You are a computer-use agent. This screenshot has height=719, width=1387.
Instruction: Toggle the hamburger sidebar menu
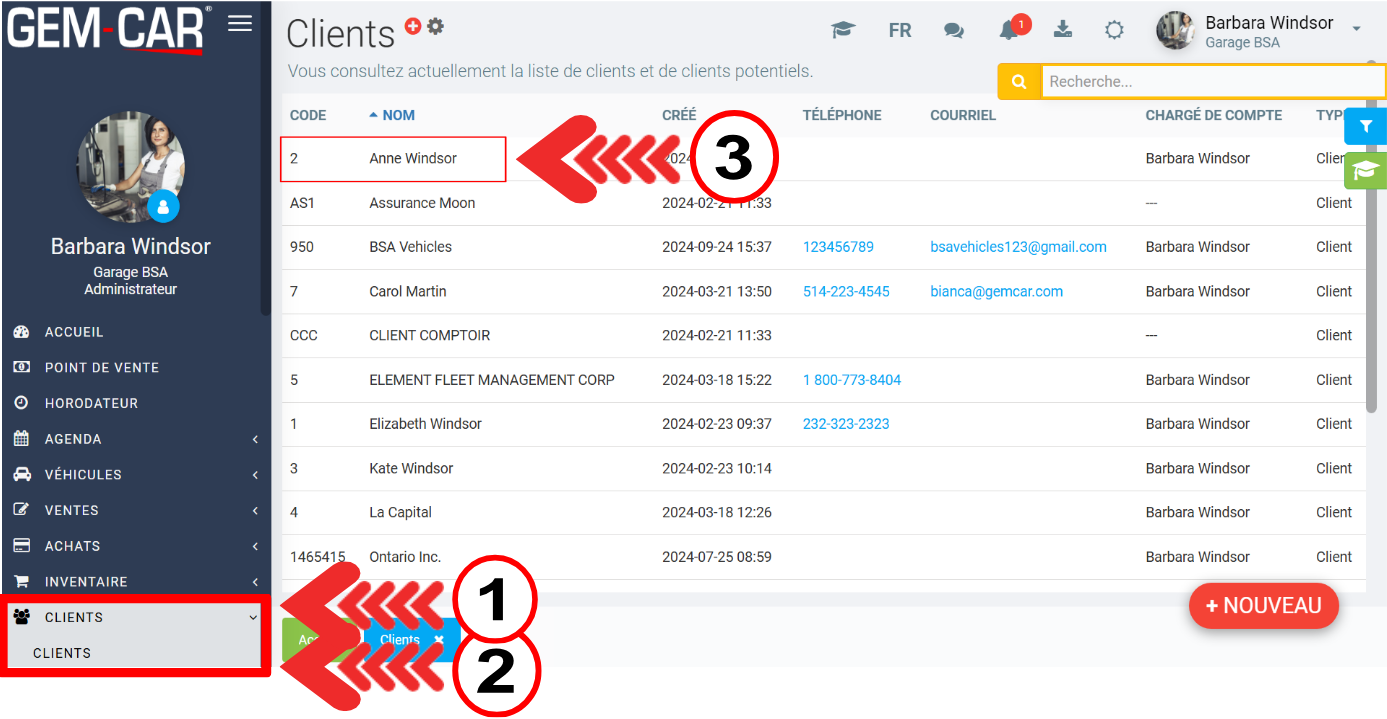pos(240,24)
